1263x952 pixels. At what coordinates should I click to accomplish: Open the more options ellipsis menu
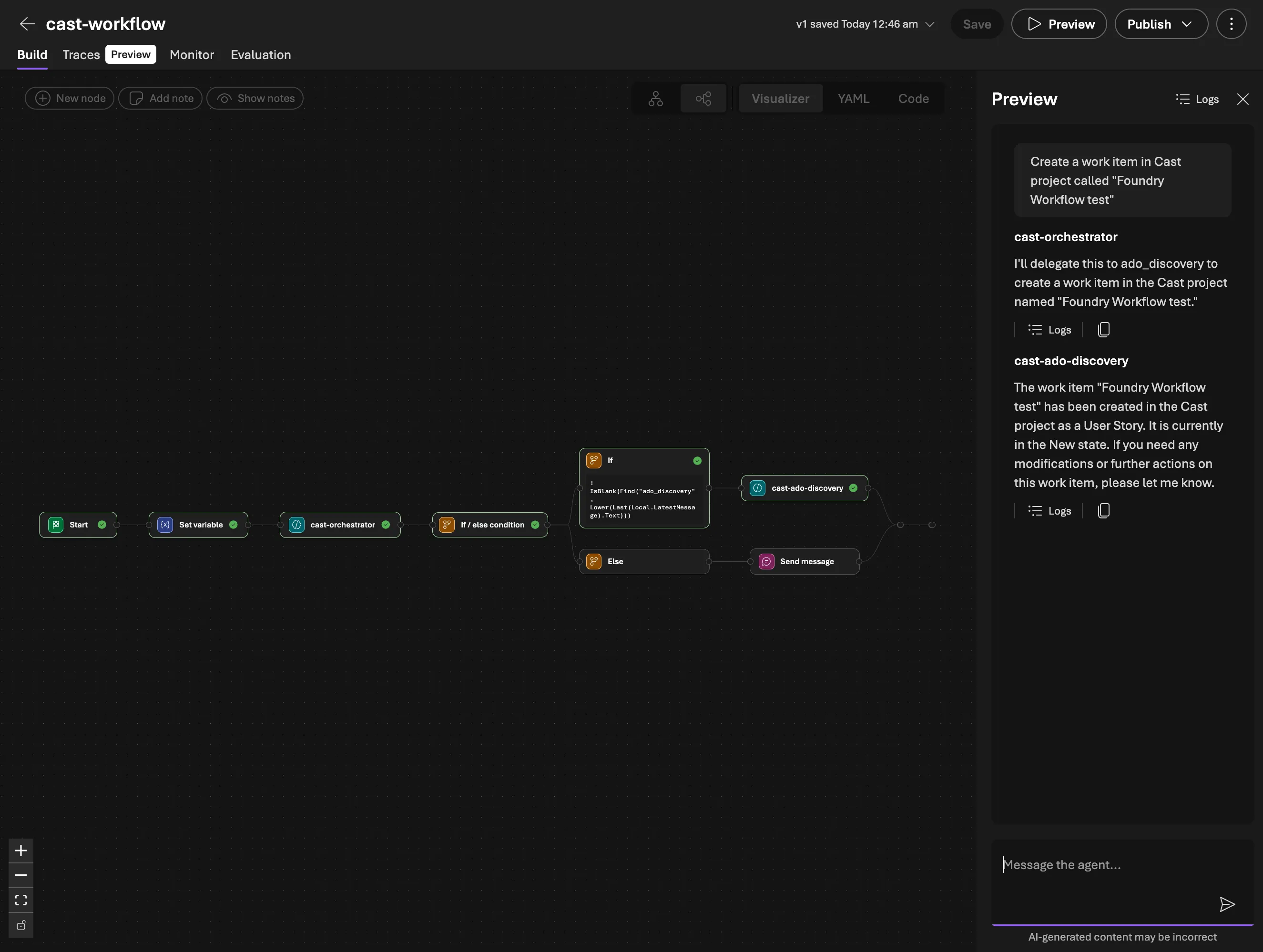click(x=1232, y=23)
